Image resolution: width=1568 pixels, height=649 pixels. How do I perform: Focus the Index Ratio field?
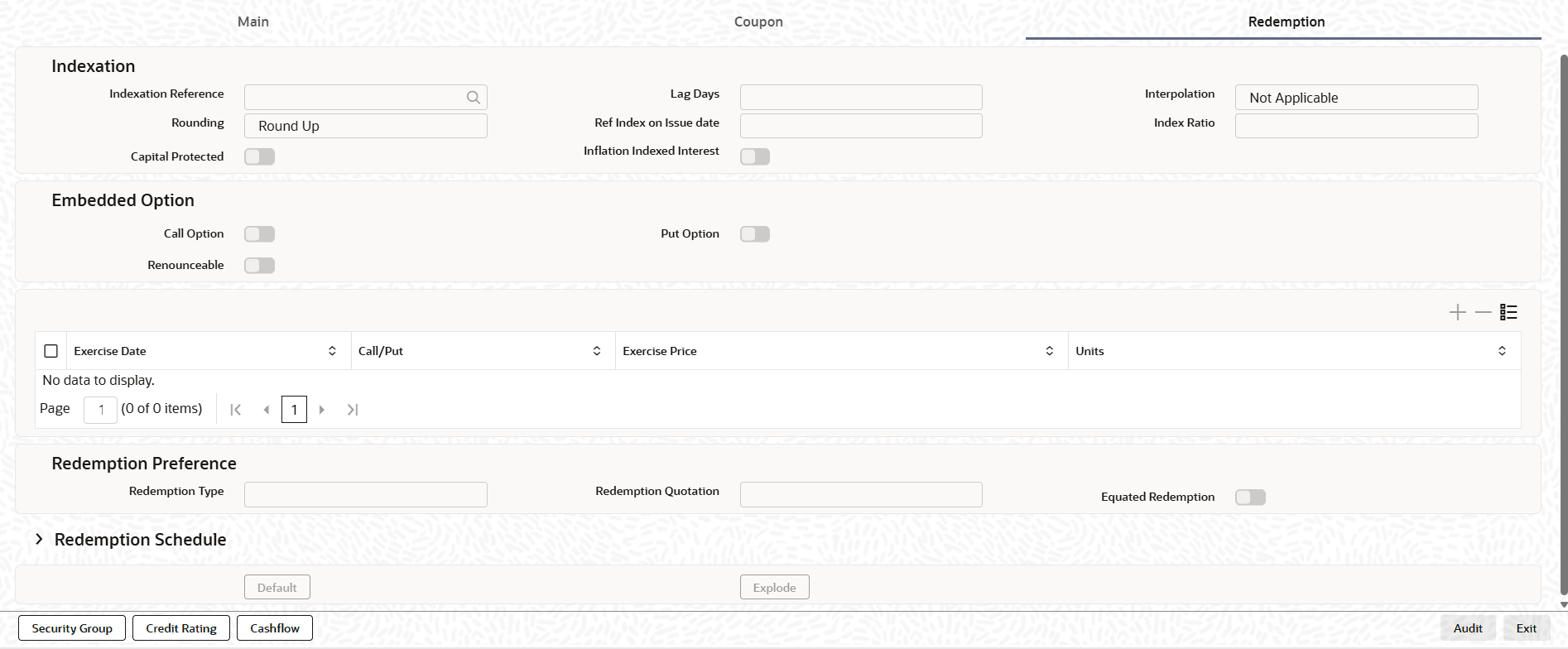1356,126
